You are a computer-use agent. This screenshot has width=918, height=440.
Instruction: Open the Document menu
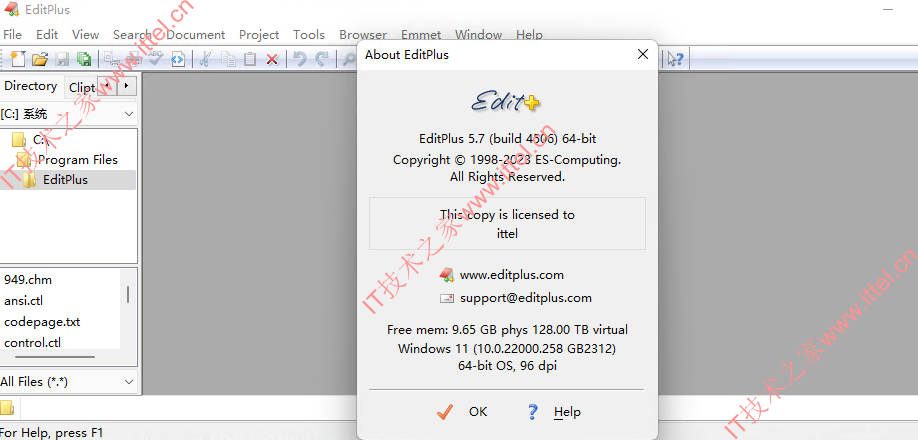tap(196, 35)
